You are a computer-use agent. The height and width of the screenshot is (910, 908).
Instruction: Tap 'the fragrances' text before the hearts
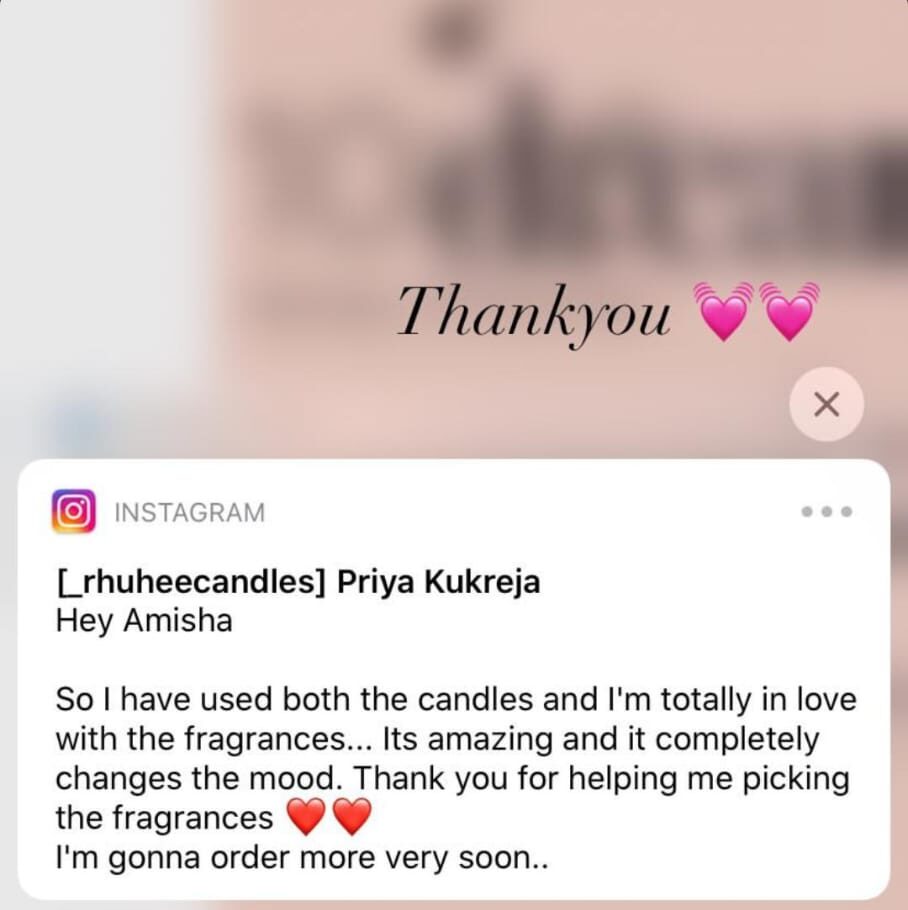164,818
